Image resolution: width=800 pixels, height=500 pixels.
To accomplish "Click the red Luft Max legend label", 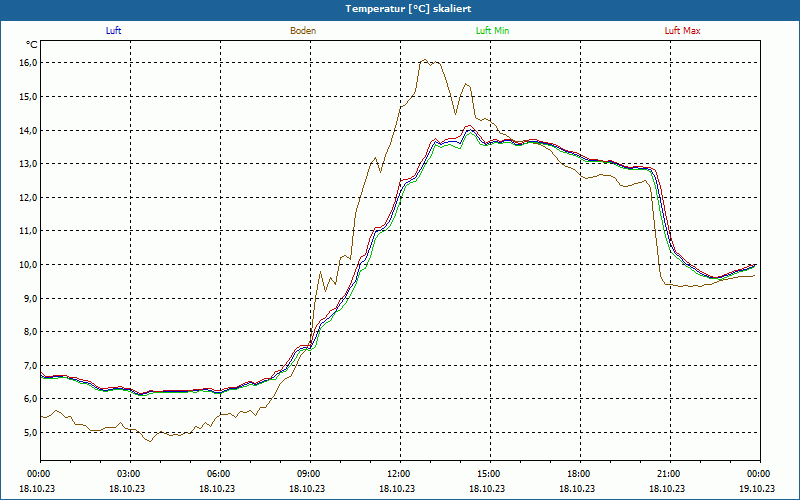I will (x=682, y=31).
